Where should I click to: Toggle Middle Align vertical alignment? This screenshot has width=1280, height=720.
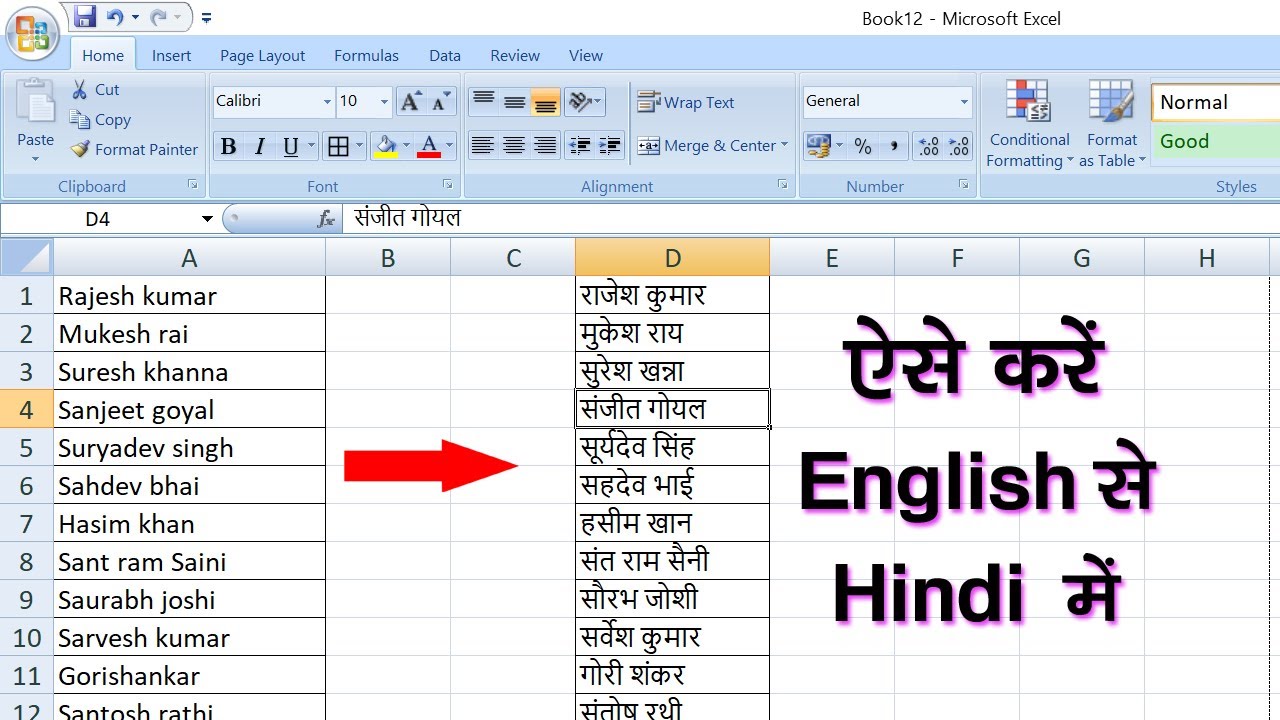click(x=514, y=101)
